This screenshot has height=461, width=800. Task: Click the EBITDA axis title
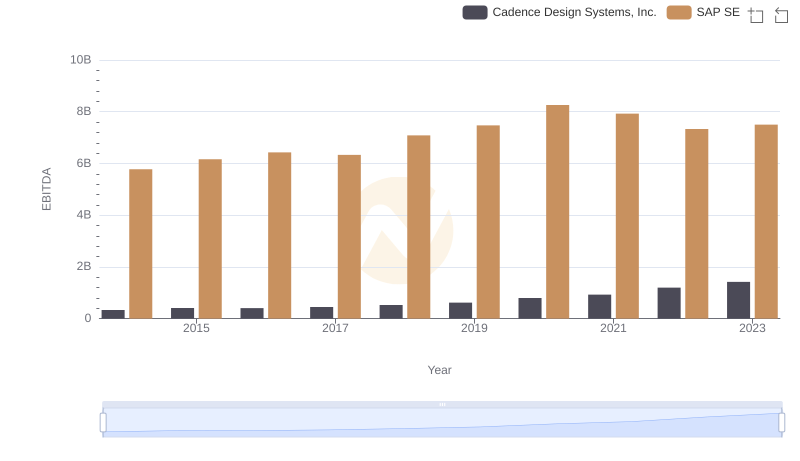point(46,189)
